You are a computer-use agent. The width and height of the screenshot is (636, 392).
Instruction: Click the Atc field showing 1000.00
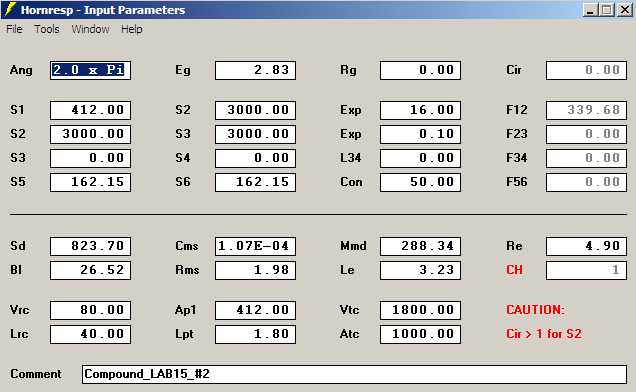pyautogui.click(x=420, y=334)
